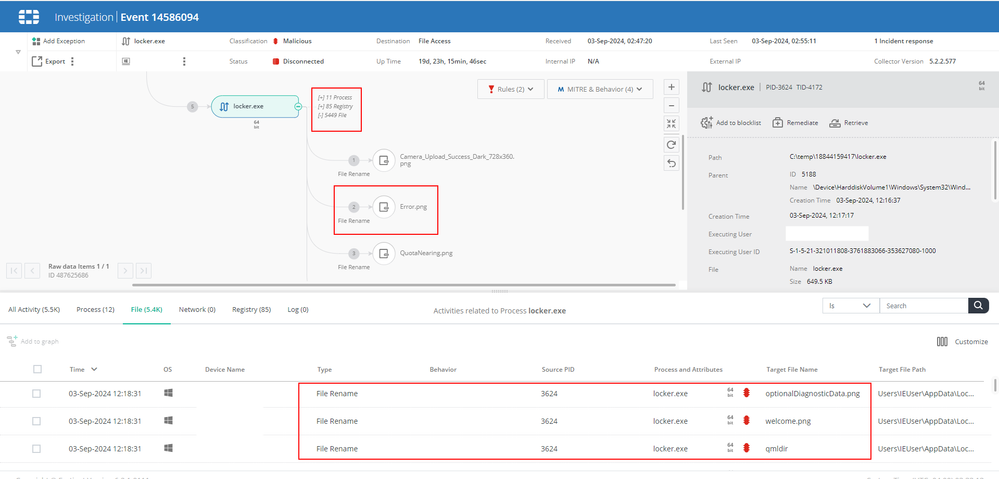Collapse the locker.exe node children

click(299, 106)
